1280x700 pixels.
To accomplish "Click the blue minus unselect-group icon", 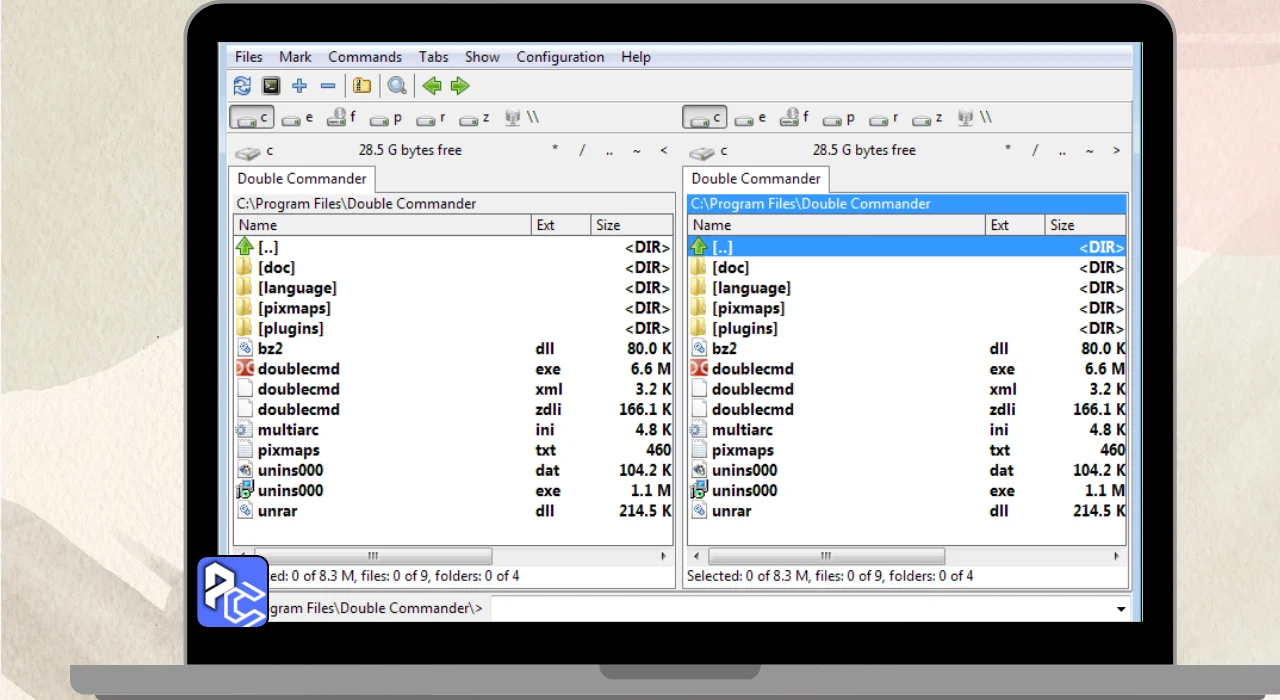I will [327, 86].
